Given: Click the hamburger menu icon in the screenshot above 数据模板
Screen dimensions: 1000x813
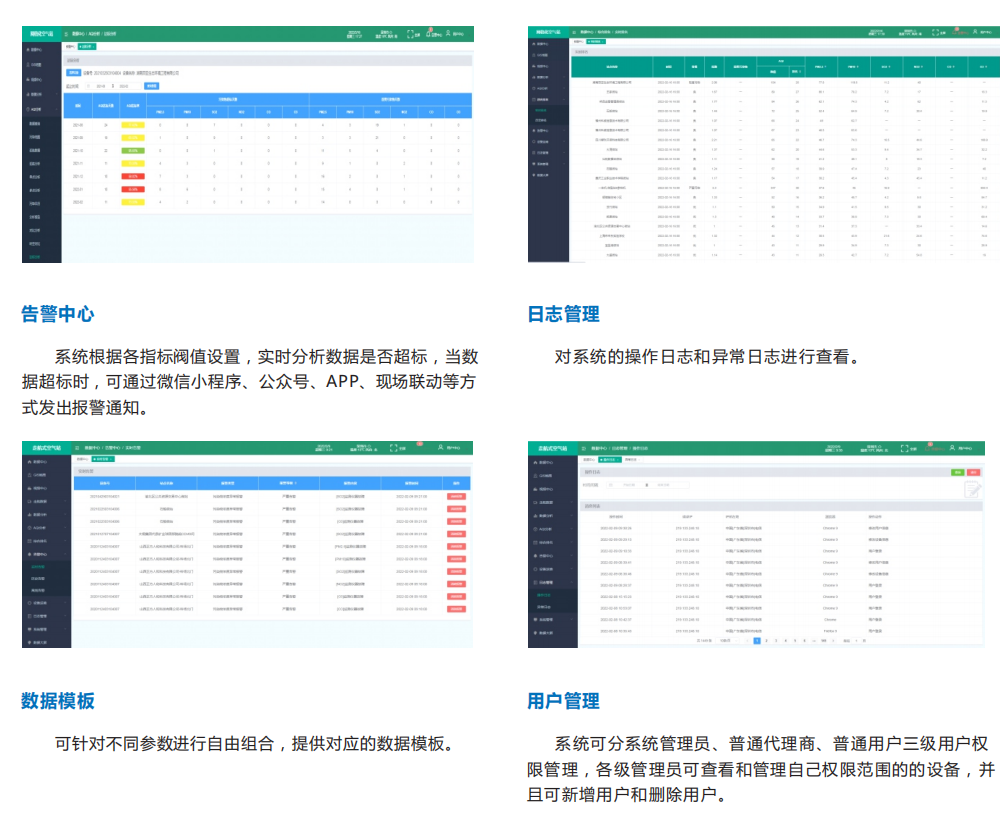Looking at the screenshot, I should (x=78, y=449).
